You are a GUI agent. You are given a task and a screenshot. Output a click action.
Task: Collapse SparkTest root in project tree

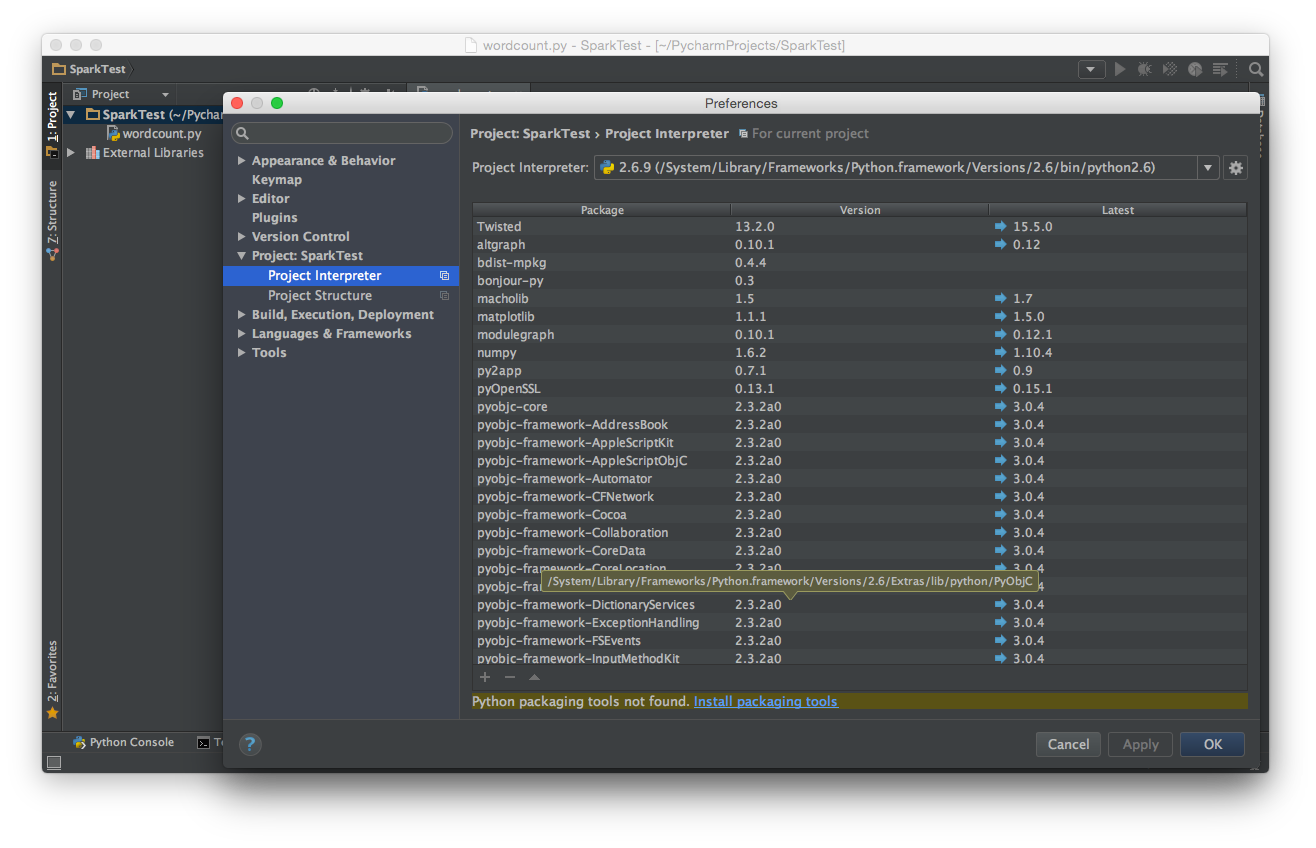pyautogui.click(x=71, y=115)
